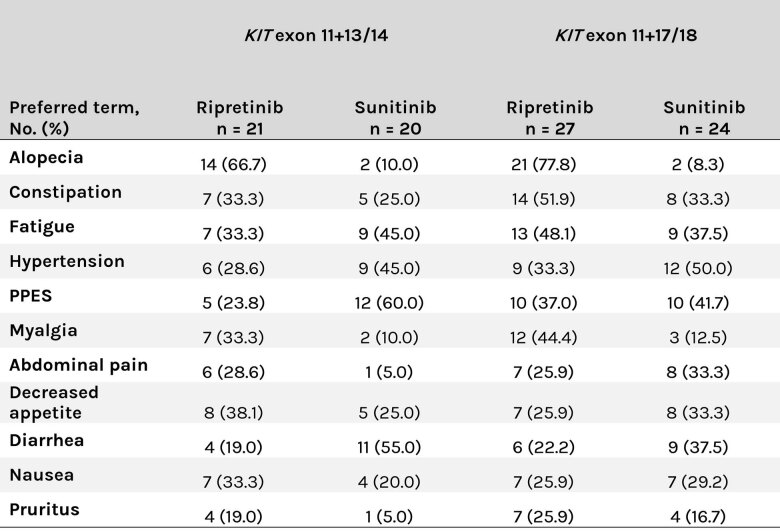The height and width of the screenshot is (532, 780).
Task: Click the Ripretinib n = 21 column header
Action: click(x=240, y=118)
